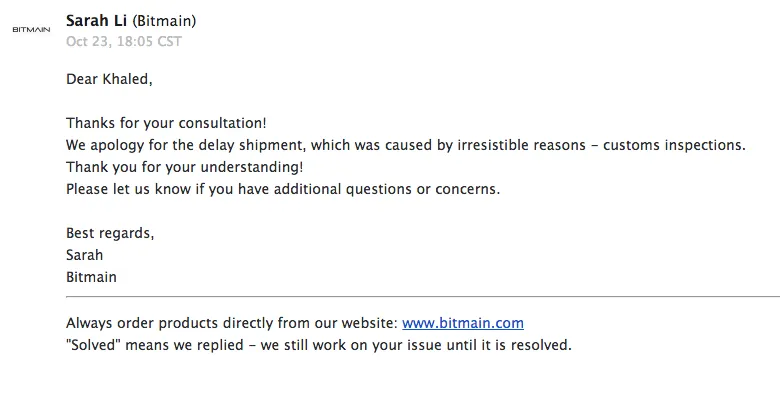Click the (Bitmain) organization label

[164, 21]
